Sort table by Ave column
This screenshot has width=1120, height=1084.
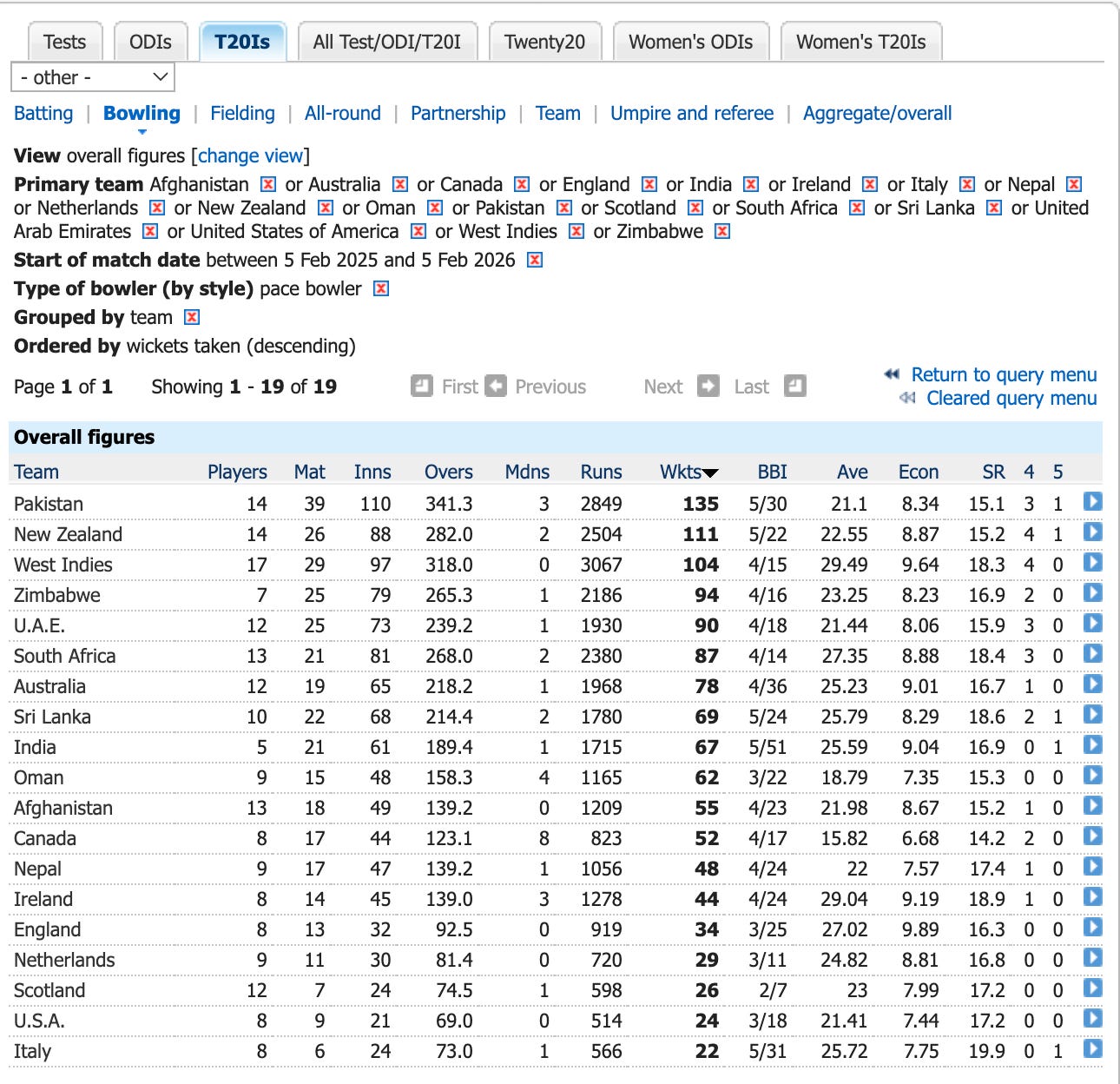(853, 472)
